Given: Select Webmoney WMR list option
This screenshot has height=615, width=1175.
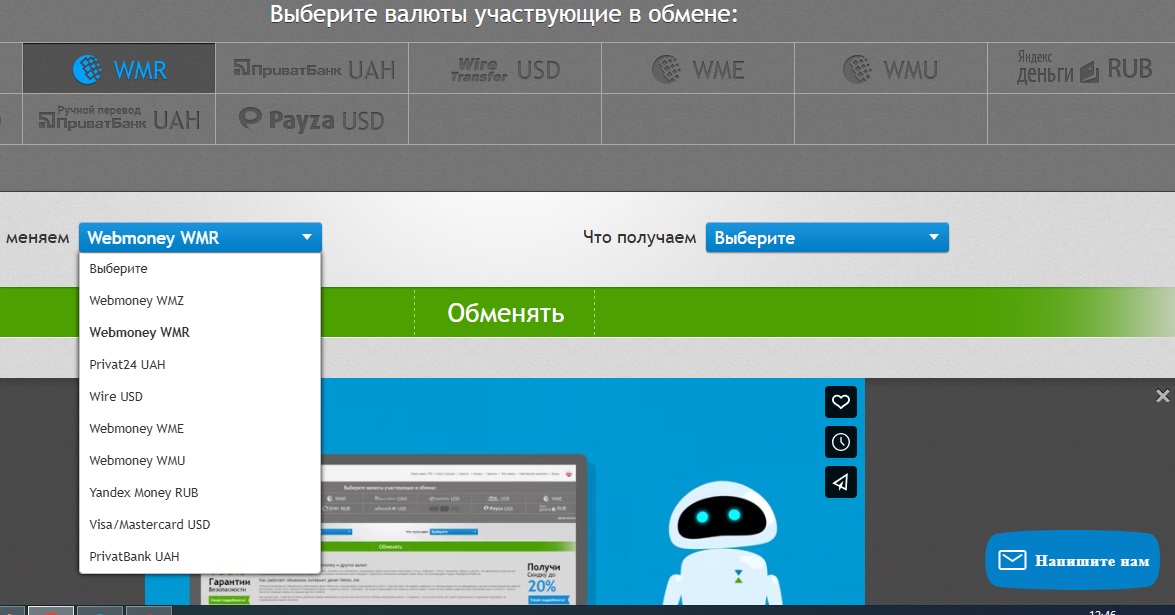Looking at the screenshot, I should click(x=200, y=332).
